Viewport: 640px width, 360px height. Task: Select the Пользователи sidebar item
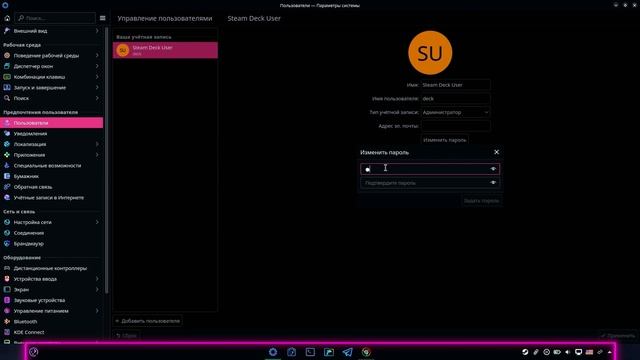tap(51, 123)
